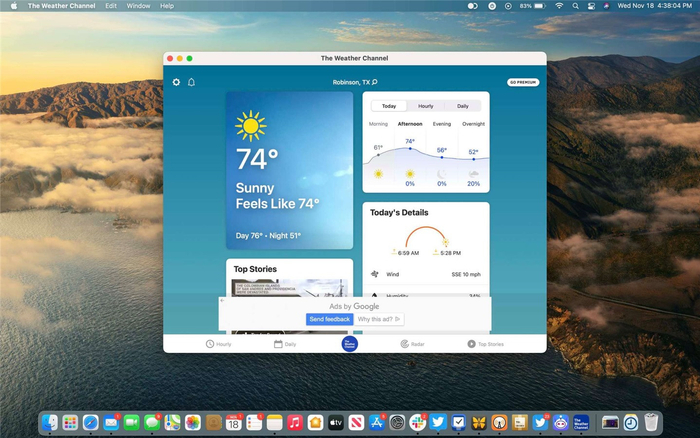Open the Help menu
The height and width of the screenshot is (438, 700).
coord(167,6)
